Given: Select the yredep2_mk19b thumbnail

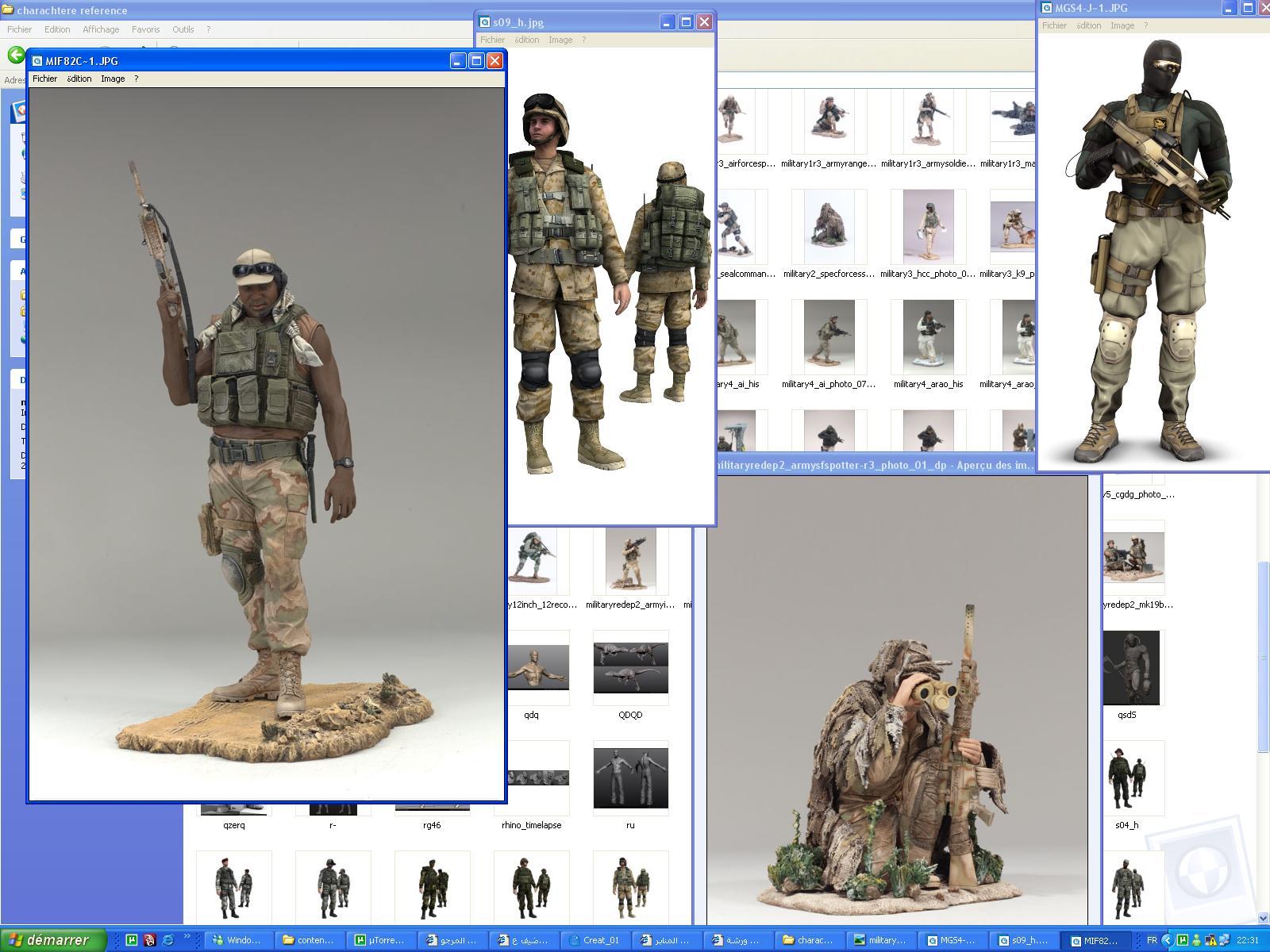Looking at the screenshot, I should 1133,557.
